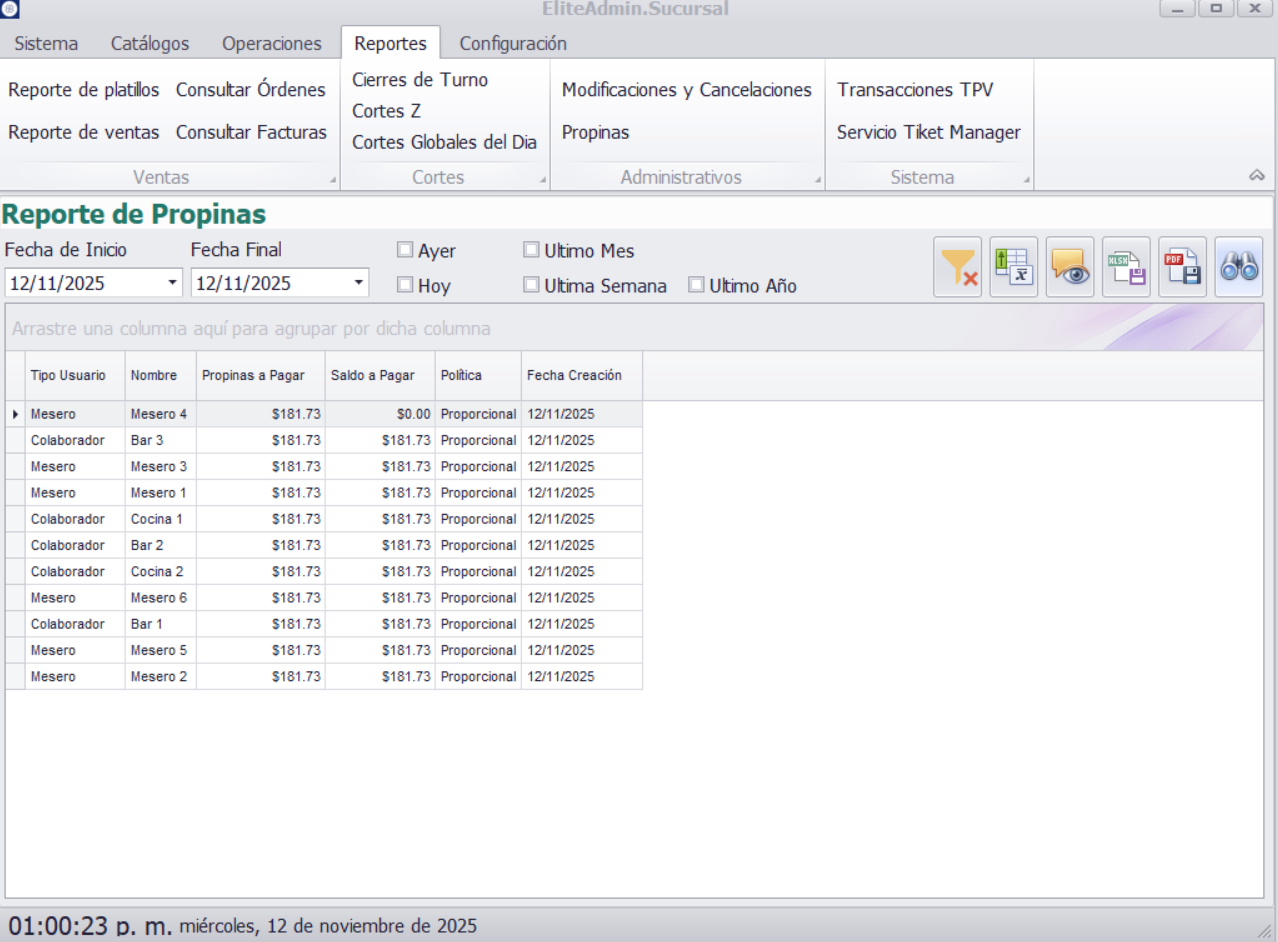Expand the Fecha Final date picker

tap(358, 283)
